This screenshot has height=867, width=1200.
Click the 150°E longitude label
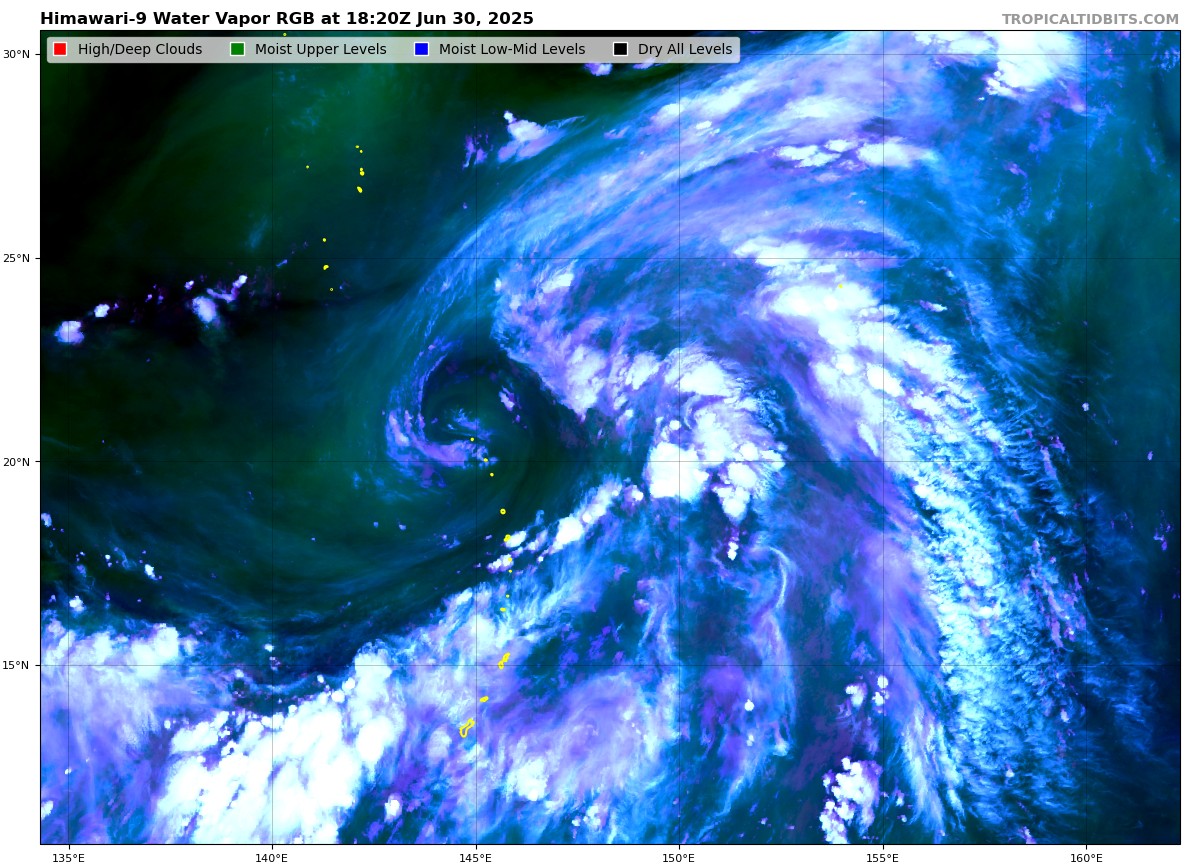point(679,857)
